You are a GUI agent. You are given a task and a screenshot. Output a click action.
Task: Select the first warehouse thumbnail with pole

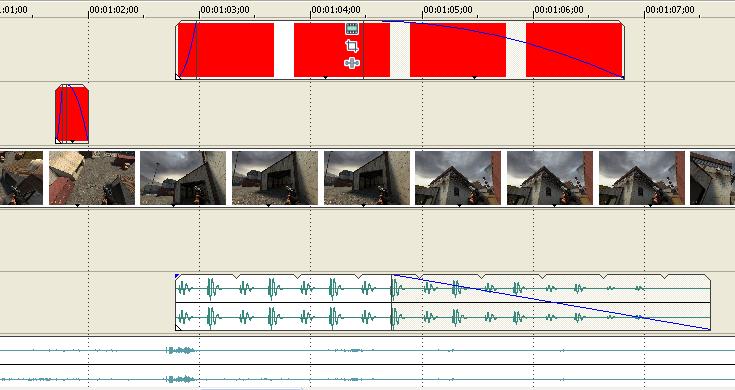click(183, 178)
